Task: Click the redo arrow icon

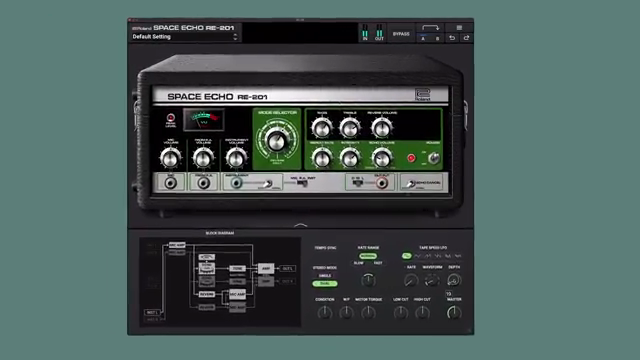Action: click(x=466, y=38)
